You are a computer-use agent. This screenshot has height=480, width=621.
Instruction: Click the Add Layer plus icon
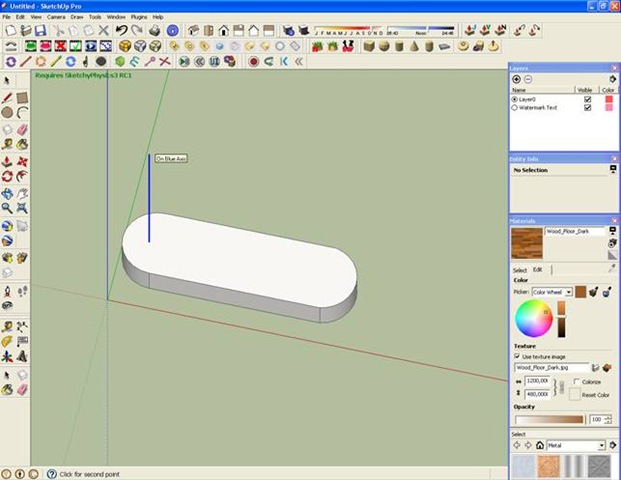[516, 79]
